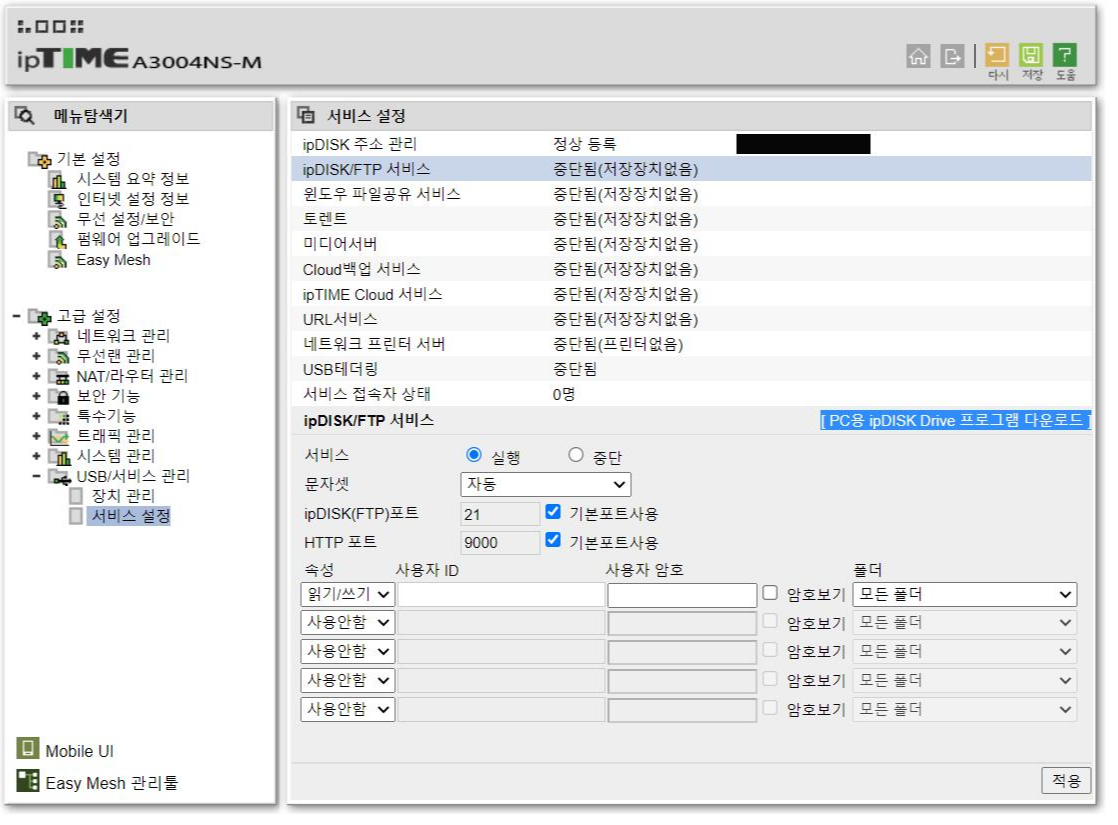
Task: Expand the 보안 기능 tree node
Action: tap(36, 396)
